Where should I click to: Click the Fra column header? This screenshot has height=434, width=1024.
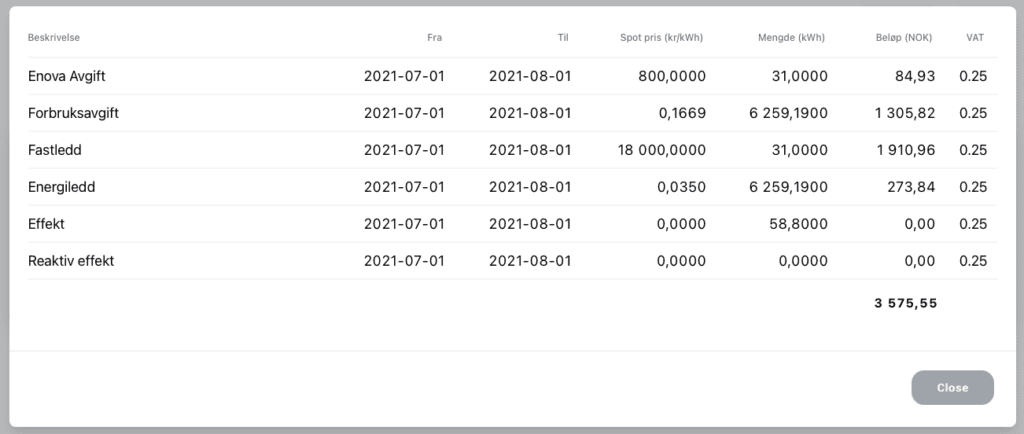tap(434, 38)
